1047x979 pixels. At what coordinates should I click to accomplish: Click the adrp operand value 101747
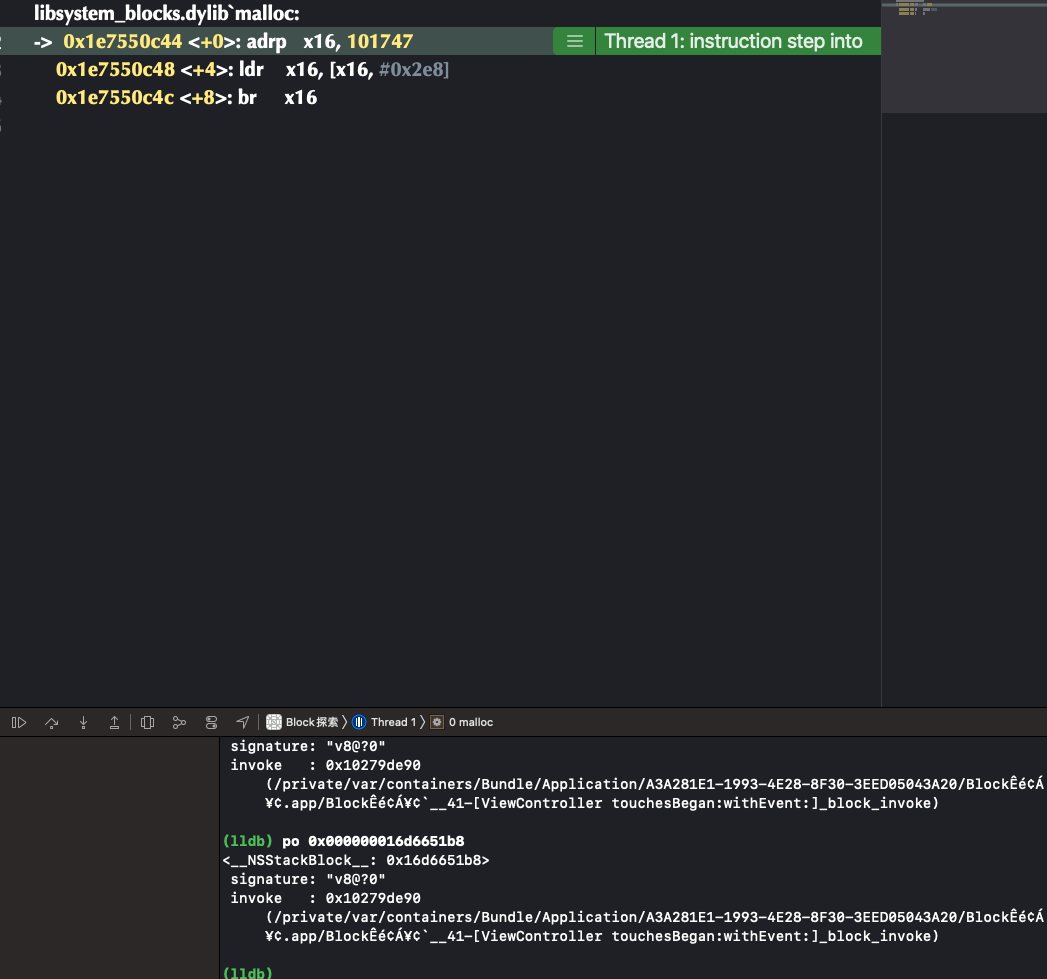(380, 41)
